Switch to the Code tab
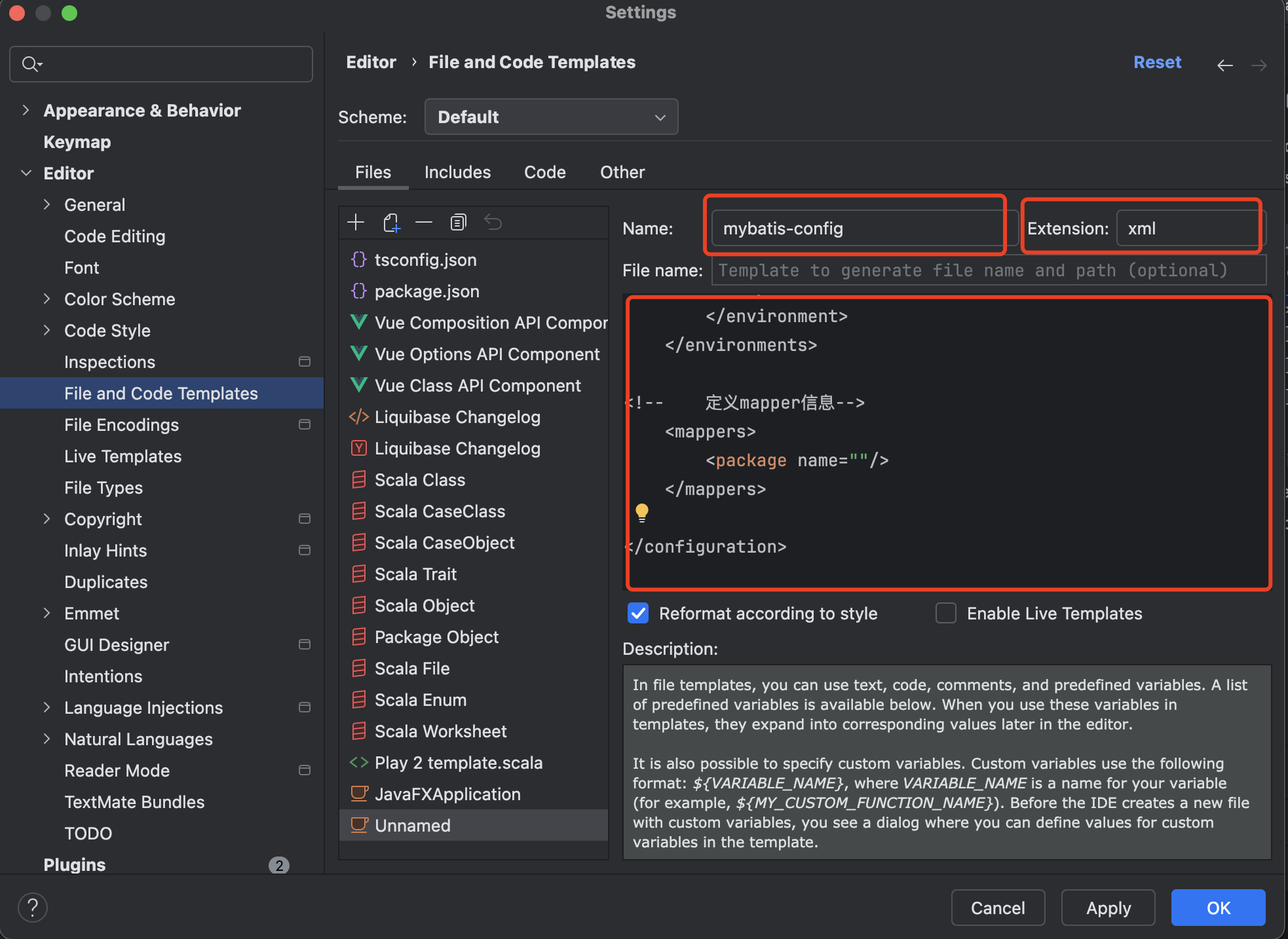Viewport: 1288px width, 939px height. coord(544,172)
